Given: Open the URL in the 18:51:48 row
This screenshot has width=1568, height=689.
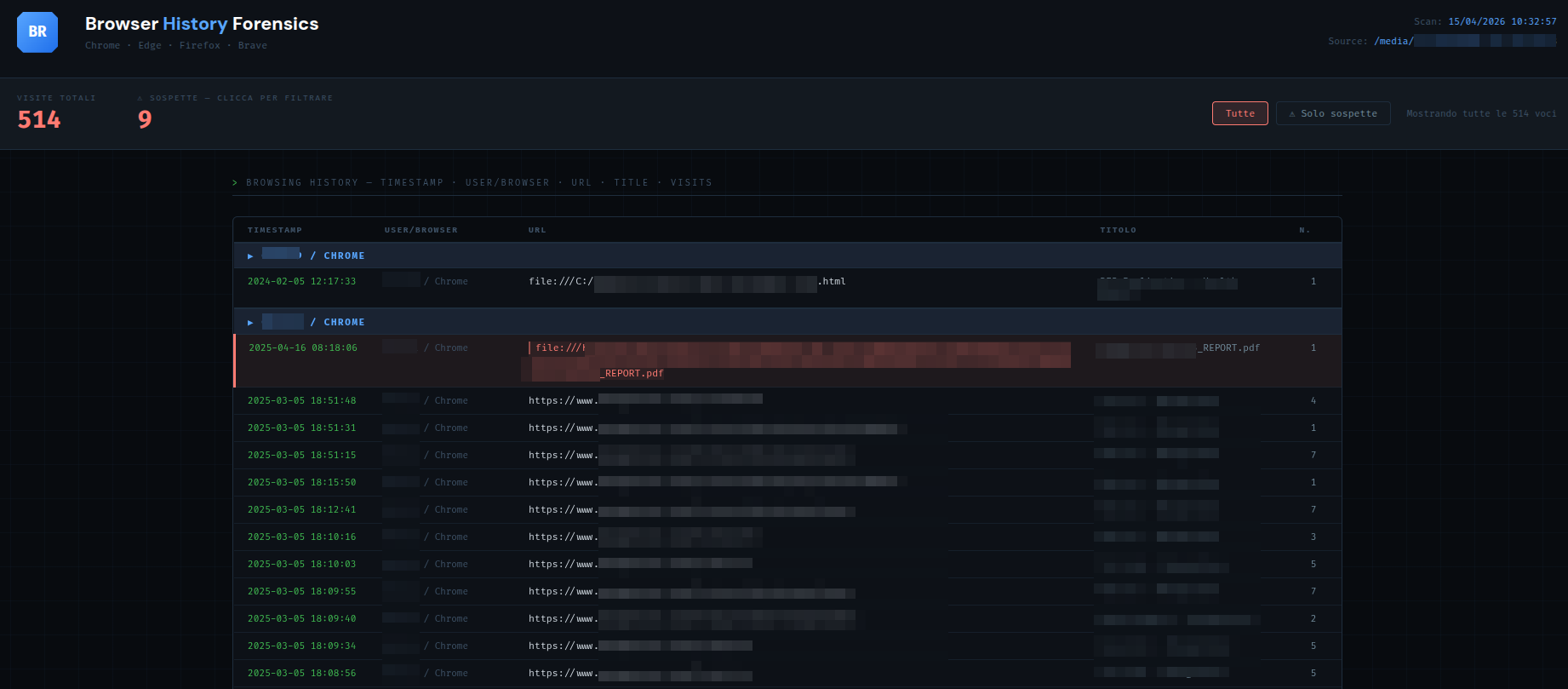Looking at the screenshot, I should coord(645,400).
